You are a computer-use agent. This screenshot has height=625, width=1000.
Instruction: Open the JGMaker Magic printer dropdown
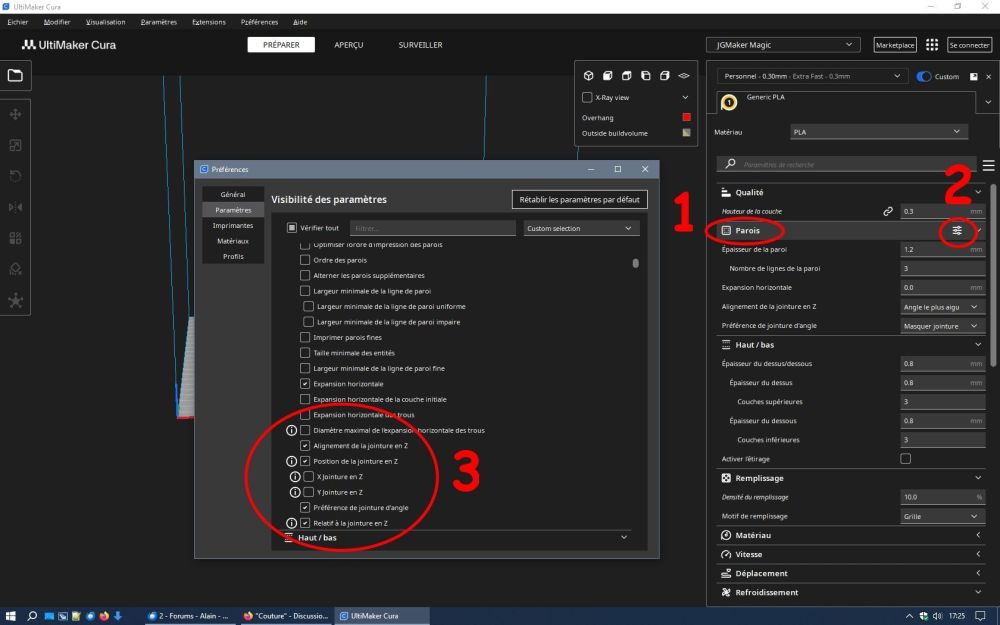click(x=783, y=45)
